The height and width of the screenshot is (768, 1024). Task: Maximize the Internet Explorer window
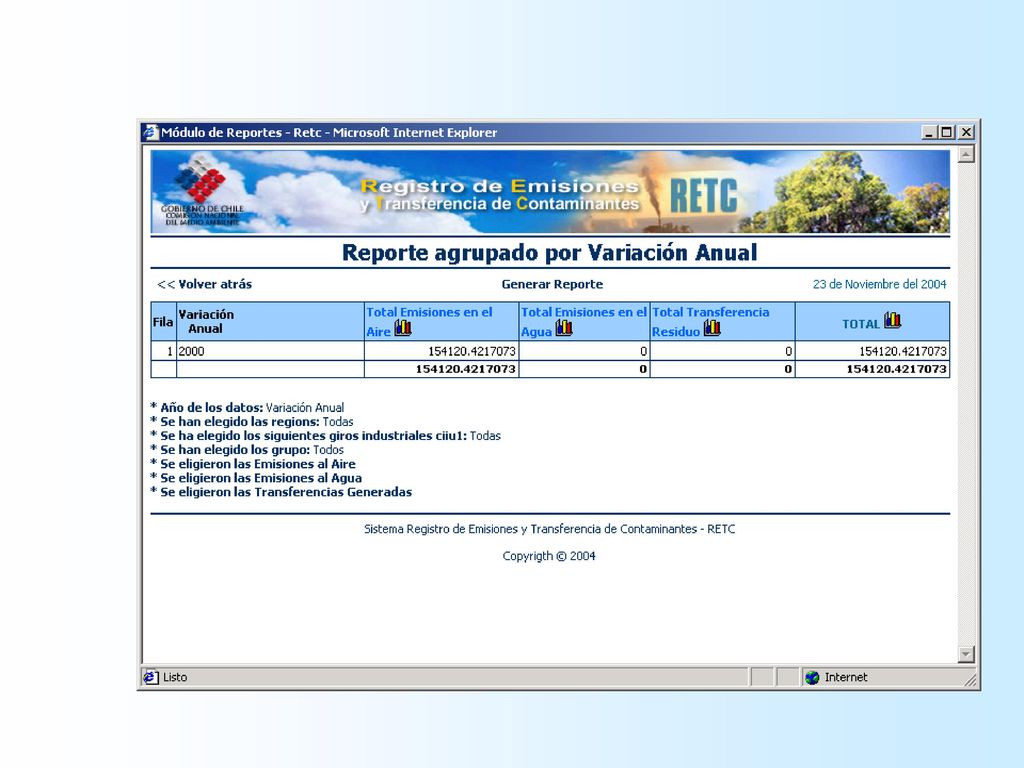(946, 133)
